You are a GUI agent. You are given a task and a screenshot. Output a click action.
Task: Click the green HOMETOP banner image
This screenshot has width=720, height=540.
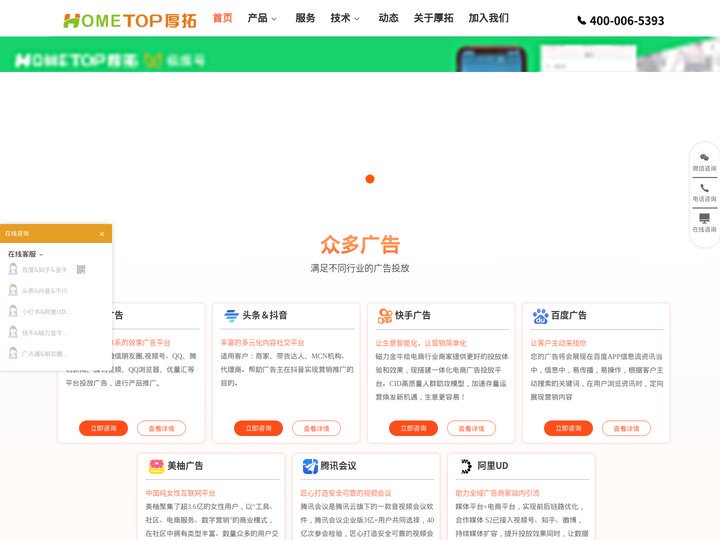coord(360,54)
